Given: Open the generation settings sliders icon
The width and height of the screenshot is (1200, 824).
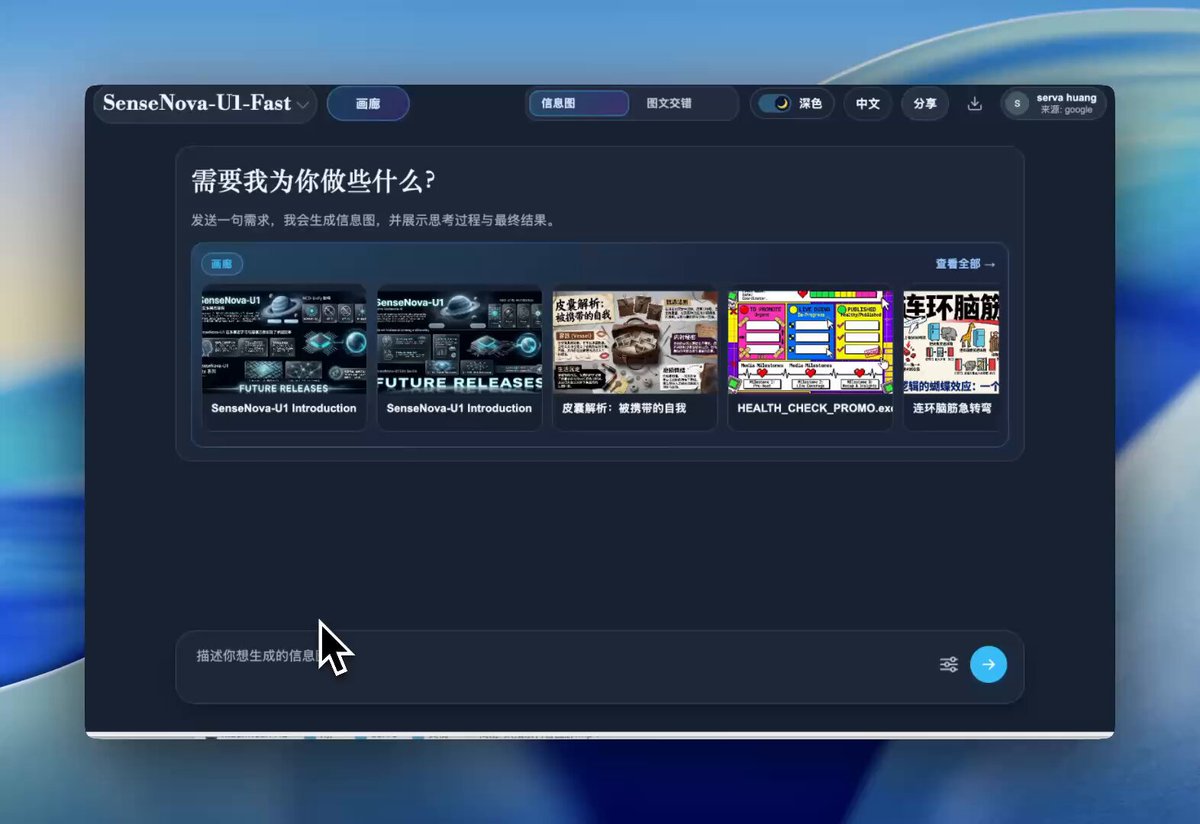Looking at the screenshot, I should pyautogui.click(x=949, y=664).
